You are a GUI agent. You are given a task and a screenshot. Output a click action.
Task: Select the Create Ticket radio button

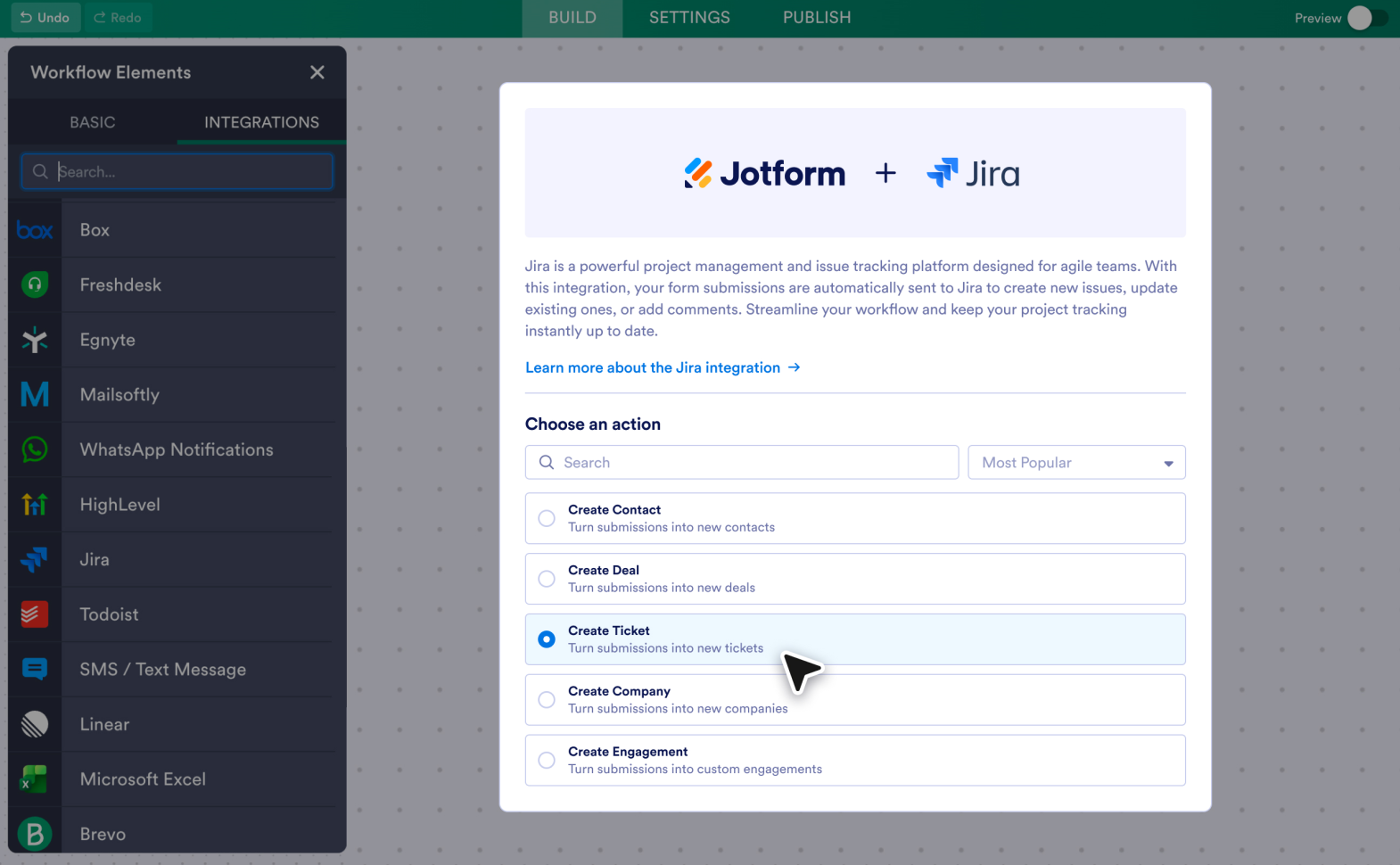[x=547, y=639]
